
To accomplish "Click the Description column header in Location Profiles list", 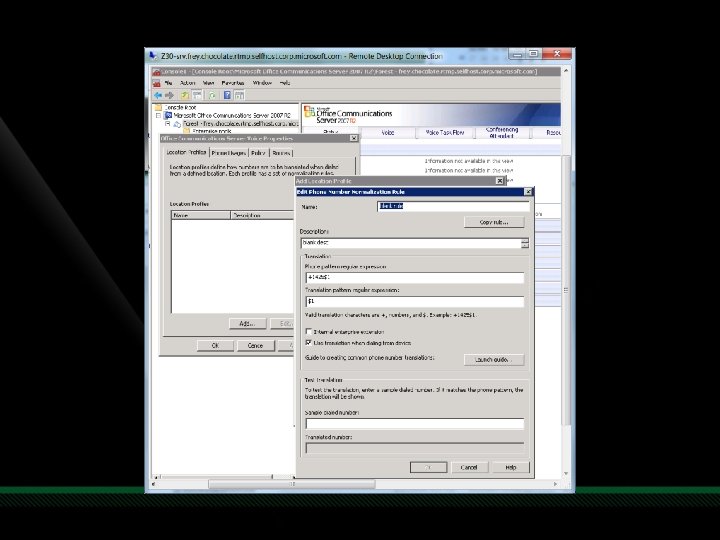I will pyautogui.click(x=262, y=215).
